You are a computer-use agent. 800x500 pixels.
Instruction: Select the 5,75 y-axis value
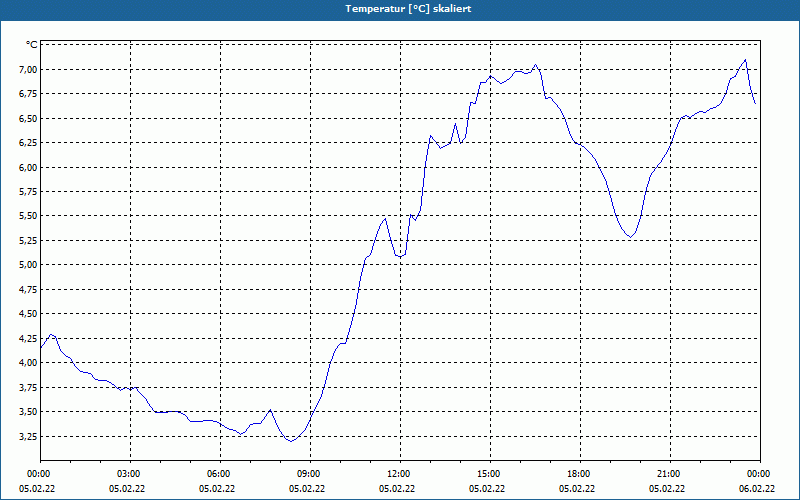click(x=28, y=192)
